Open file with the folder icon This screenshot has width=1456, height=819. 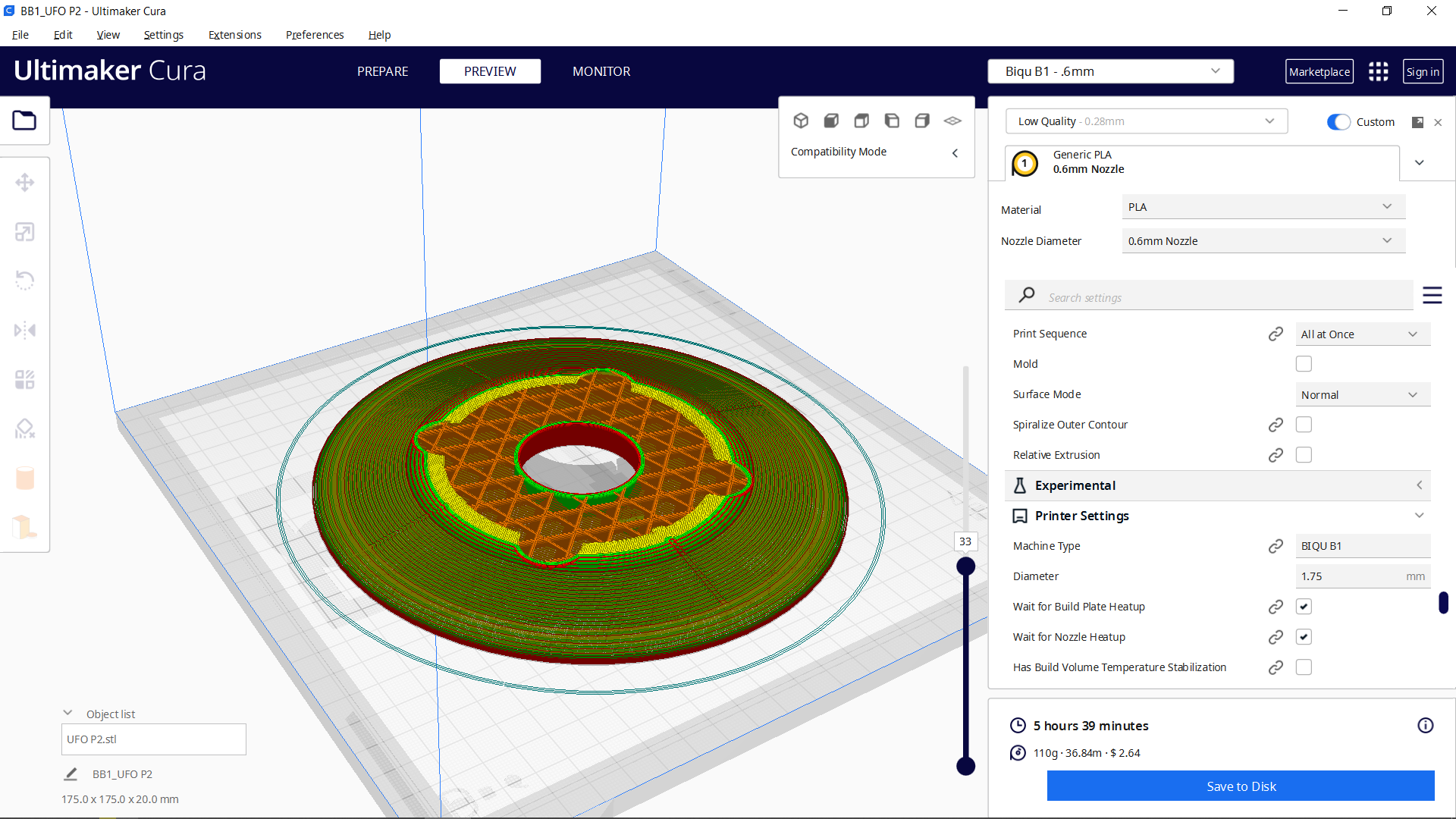[x=25, y=120]
